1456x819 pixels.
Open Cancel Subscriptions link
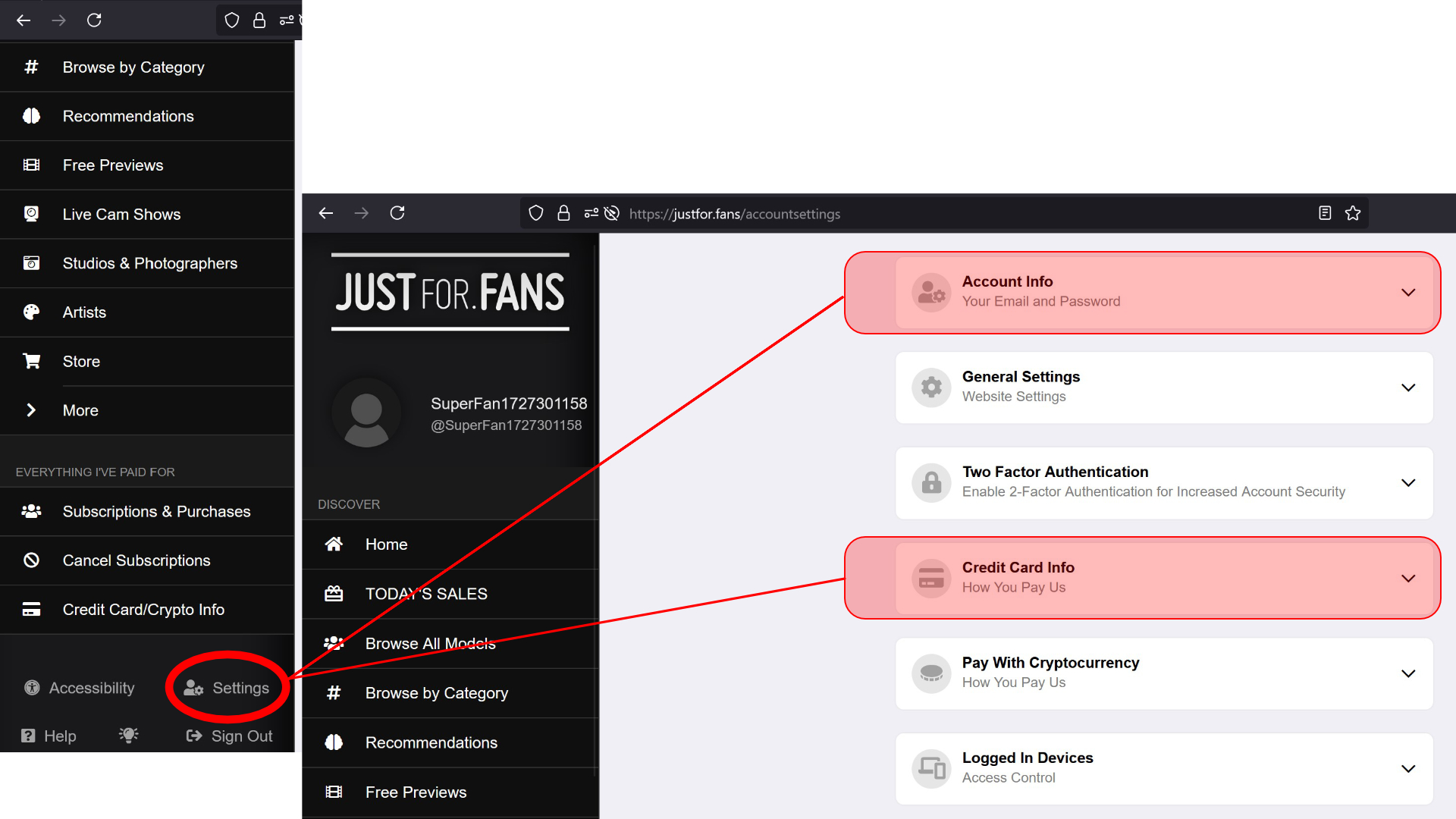[x=136, y=560]
